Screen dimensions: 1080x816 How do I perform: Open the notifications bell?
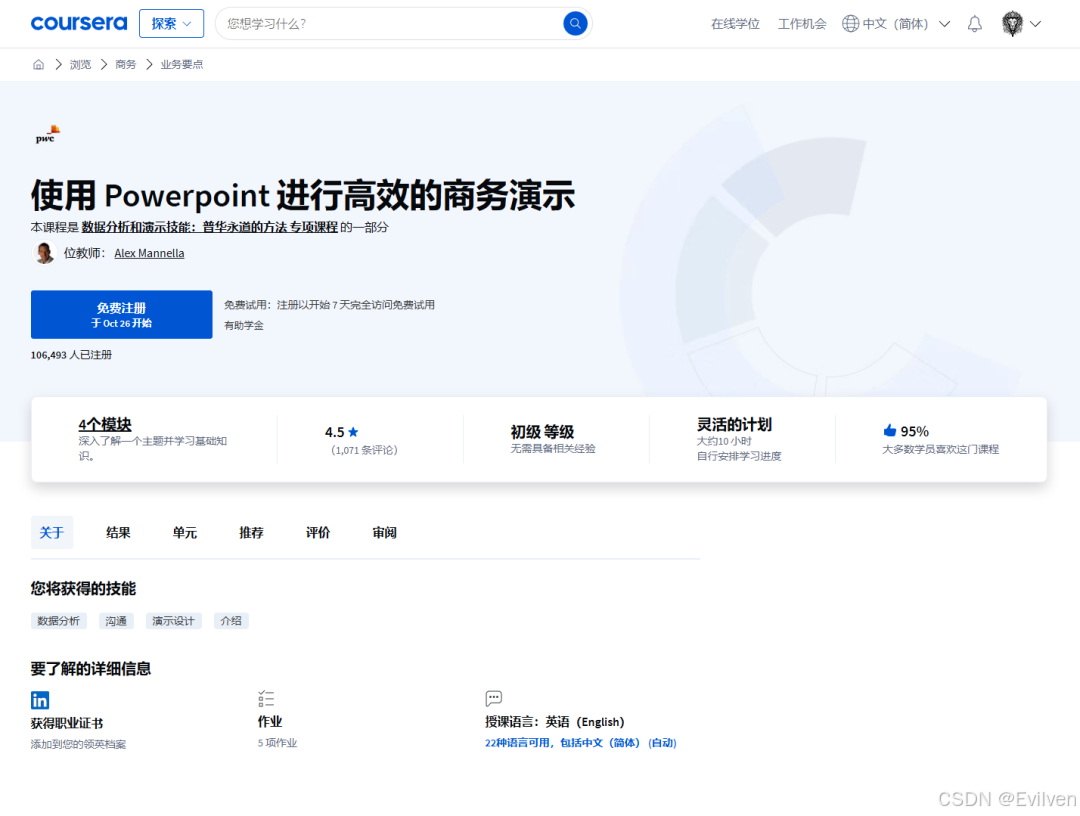(x=975, y=24)
